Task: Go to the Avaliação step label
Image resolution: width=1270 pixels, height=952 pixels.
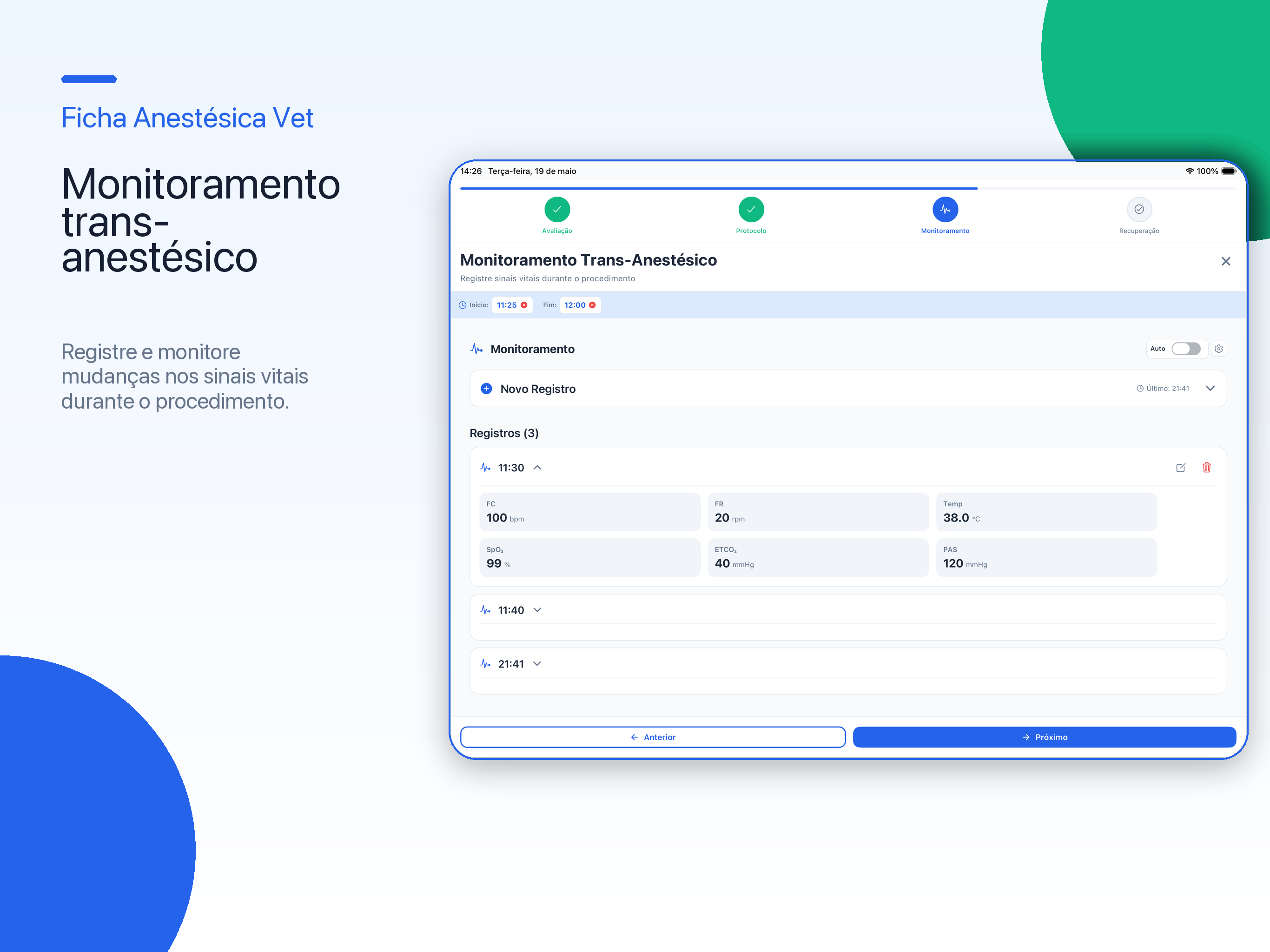Action: coord(557,231)
